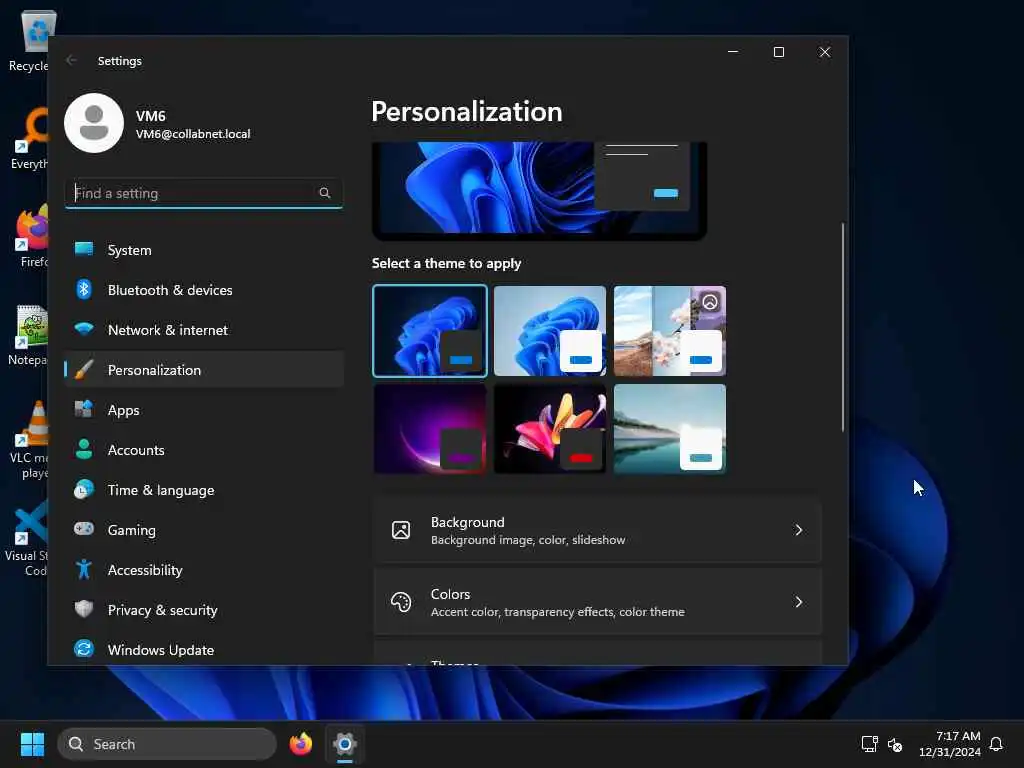Expand the Background row chevron
Screen dimensions: 1024x768
[x=798, y=530]
